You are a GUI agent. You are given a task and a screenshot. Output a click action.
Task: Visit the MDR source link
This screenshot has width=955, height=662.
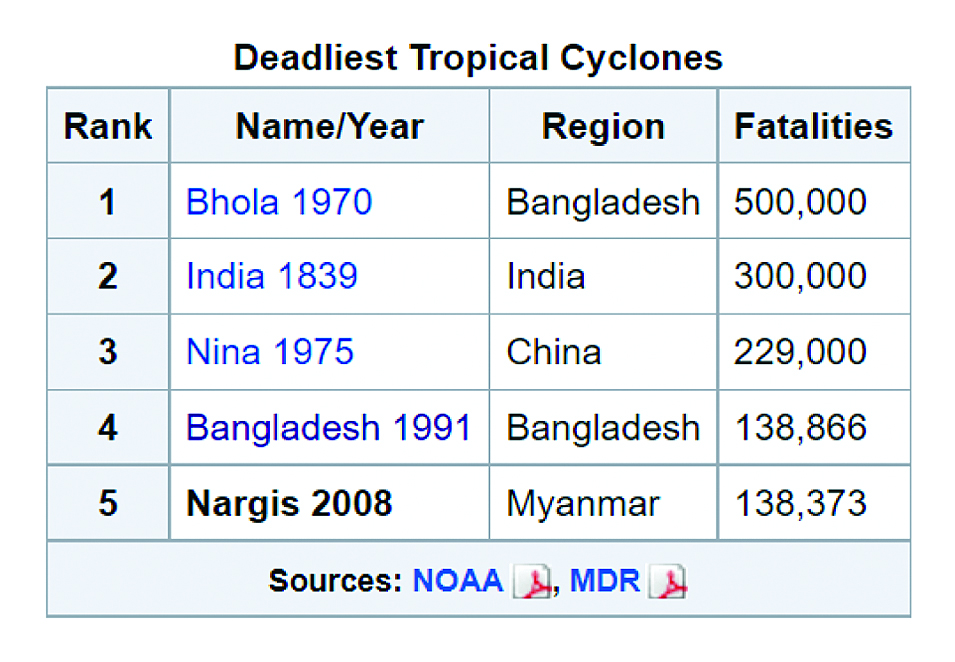coord(605,580)
